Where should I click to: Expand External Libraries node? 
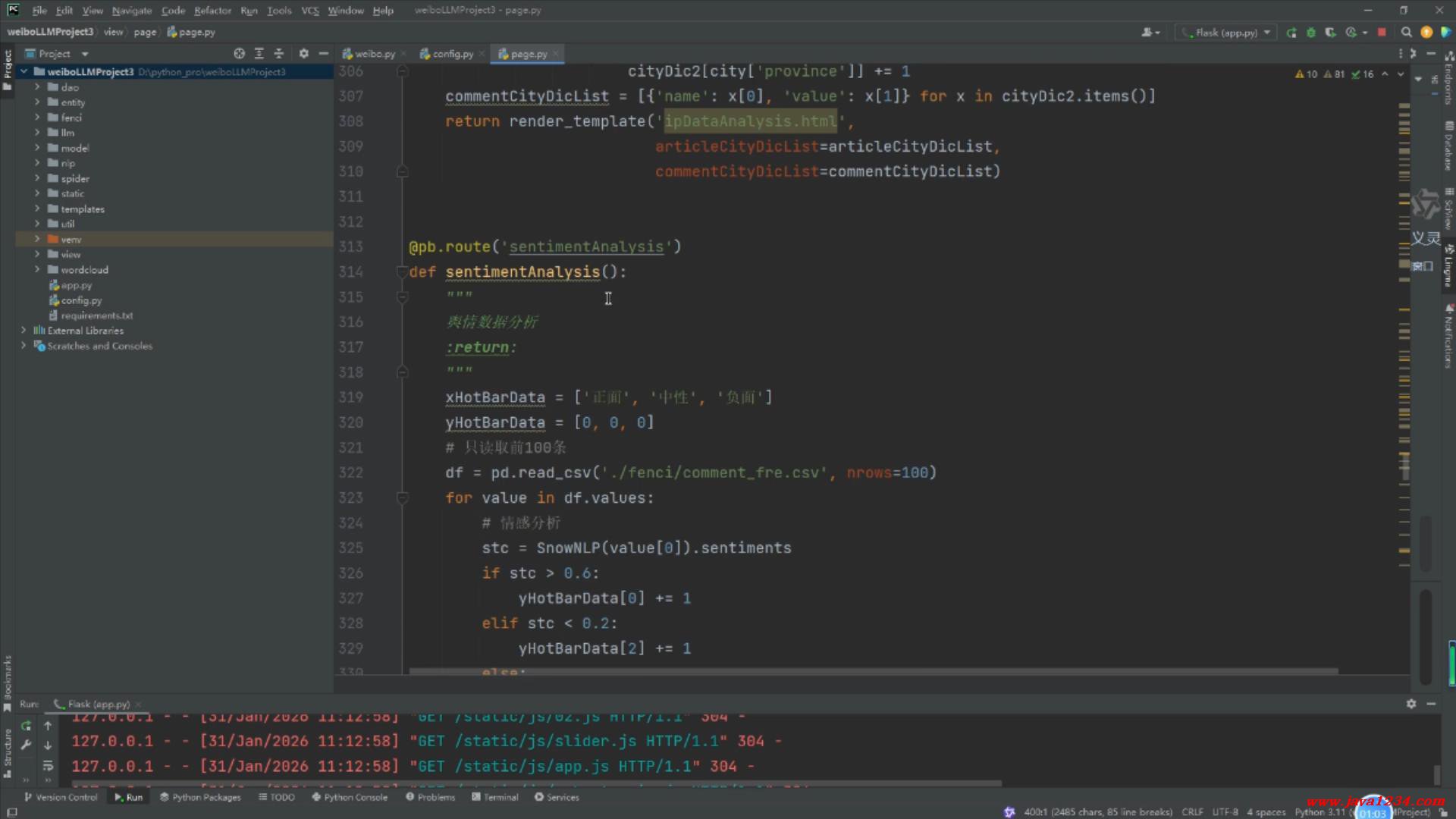(24, 331)
